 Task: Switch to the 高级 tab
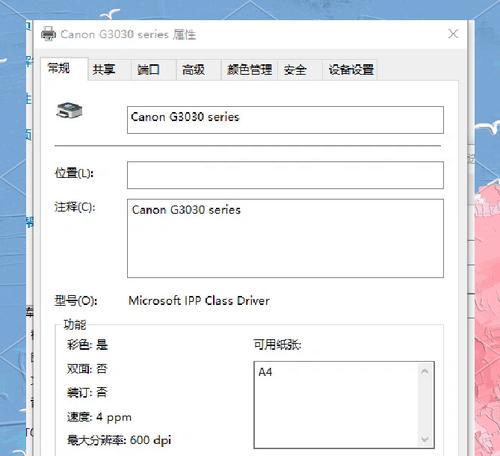click(x=199, y=70)
